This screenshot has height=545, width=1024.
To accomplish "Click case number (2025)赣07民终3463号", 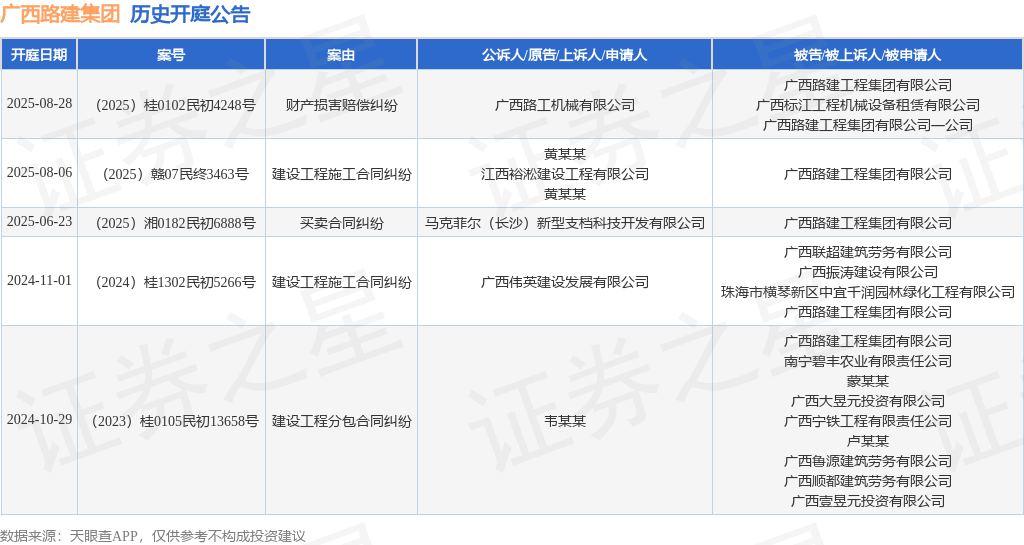I will (172, 174).
